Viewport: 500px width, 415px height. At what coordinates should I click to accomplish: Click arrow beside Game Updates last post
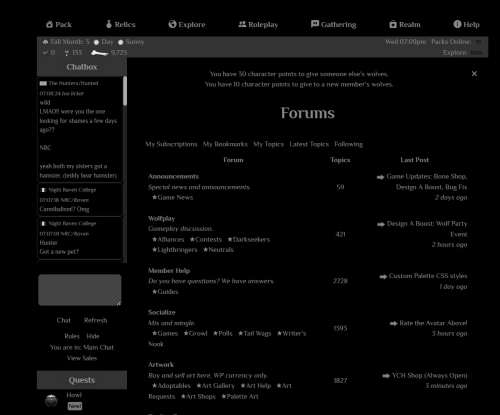tap(380, 177)
